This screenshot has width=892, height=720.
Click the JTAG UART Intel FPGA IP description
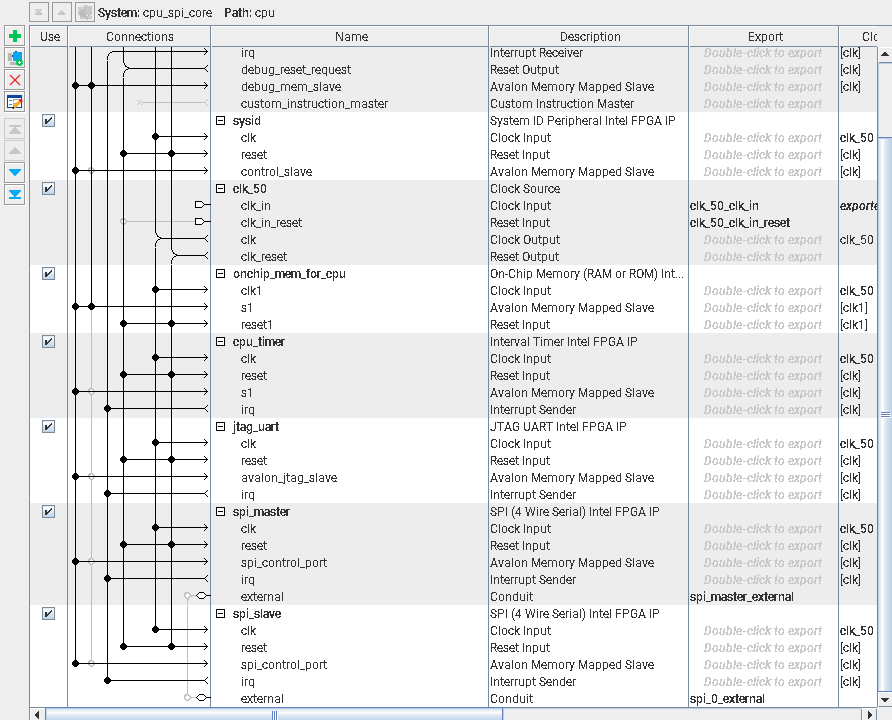click(558, 427)
